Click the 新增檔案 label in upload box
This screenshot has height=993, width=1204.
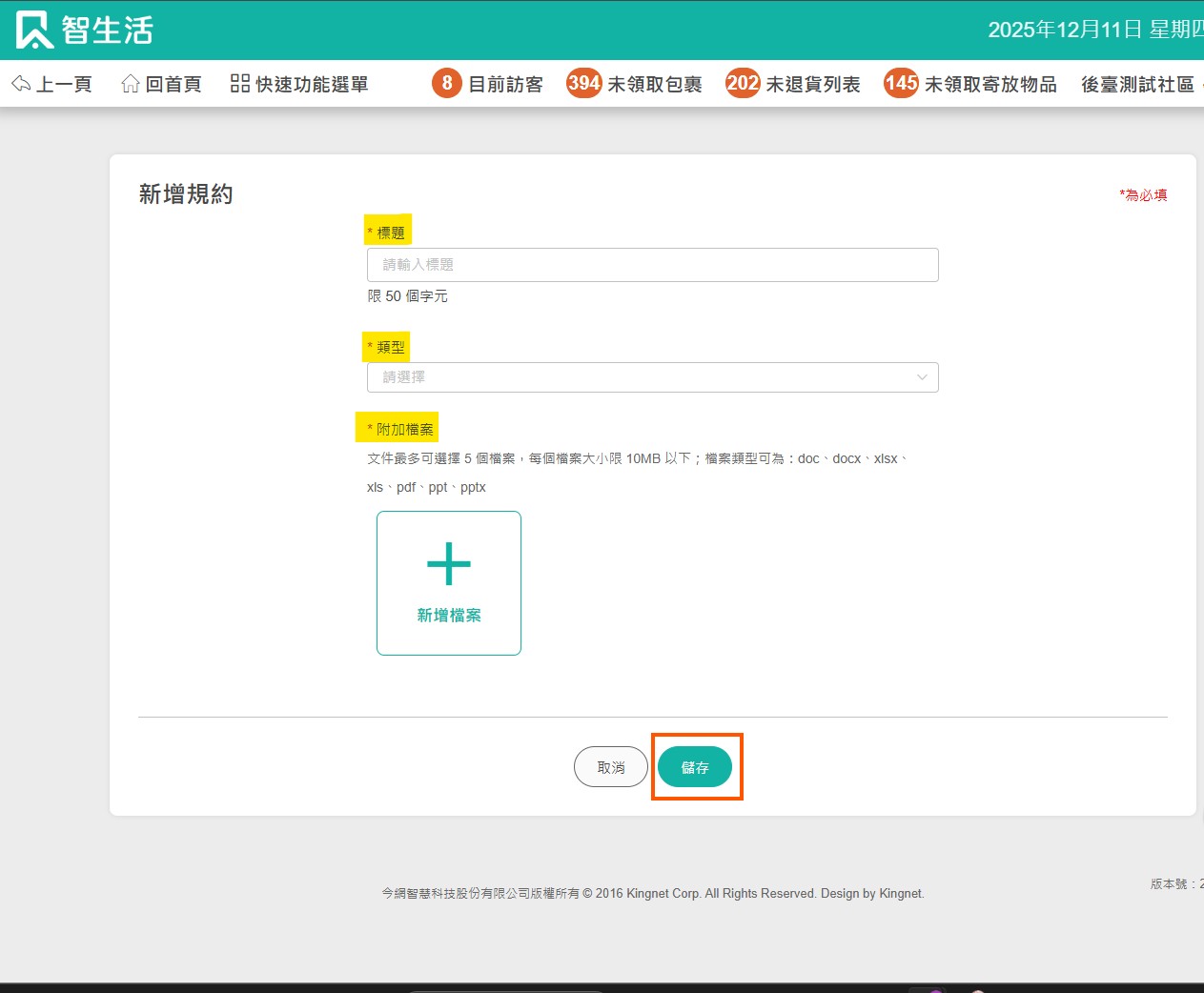coord(449,616)
